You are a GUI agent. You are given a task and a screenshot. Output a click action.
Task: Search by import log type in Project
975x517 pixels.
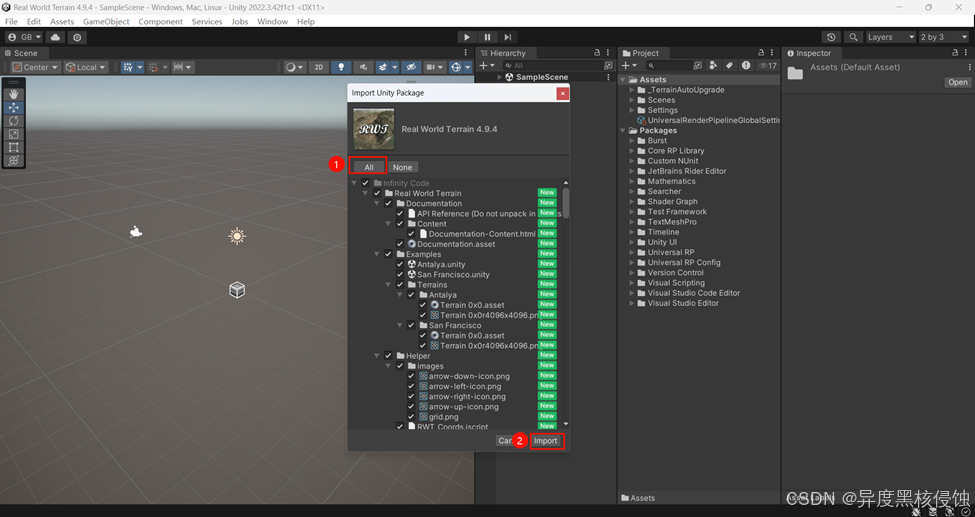click(746, 65)
